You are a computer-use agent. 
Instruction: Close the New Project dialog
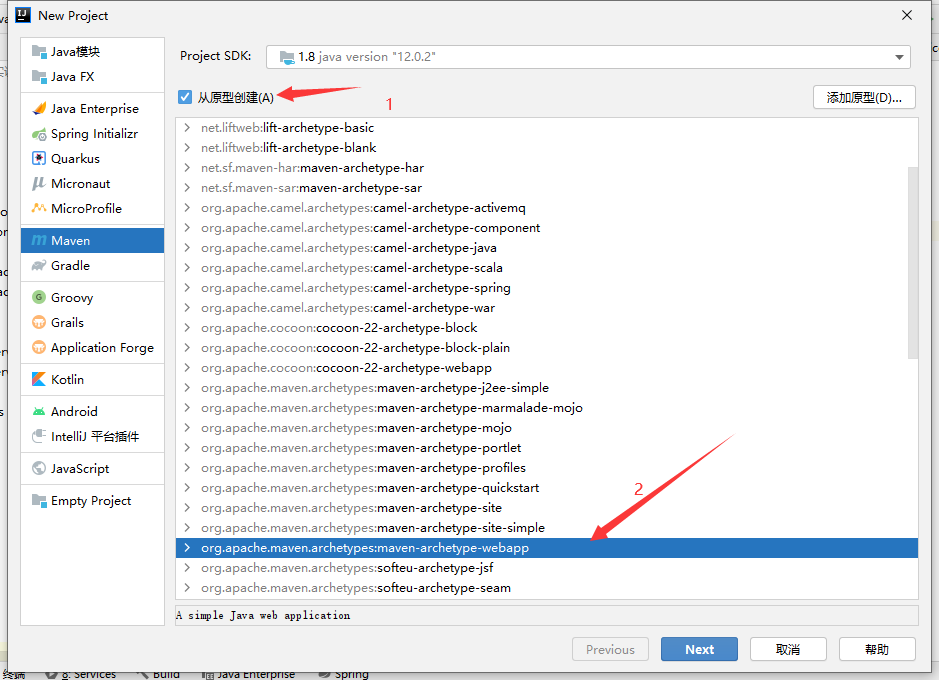coord(907,15)
